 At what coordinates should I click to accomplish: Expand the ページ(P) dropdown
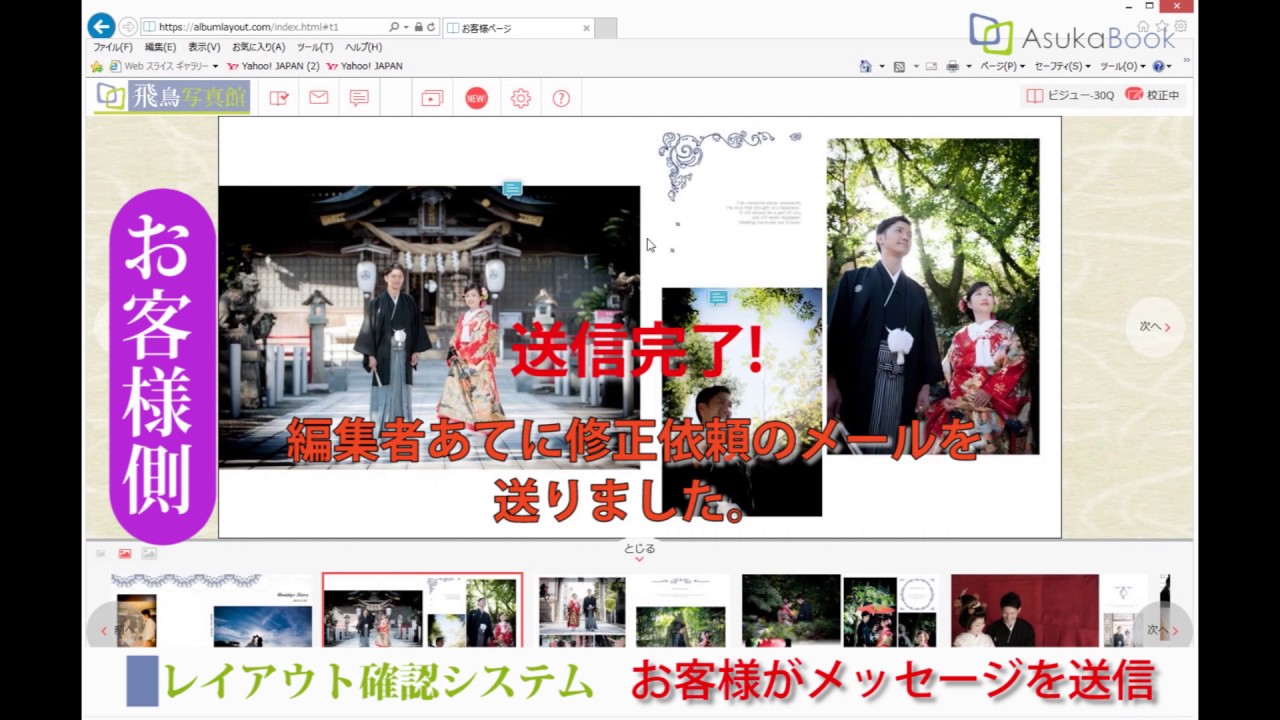(1002, 66)
